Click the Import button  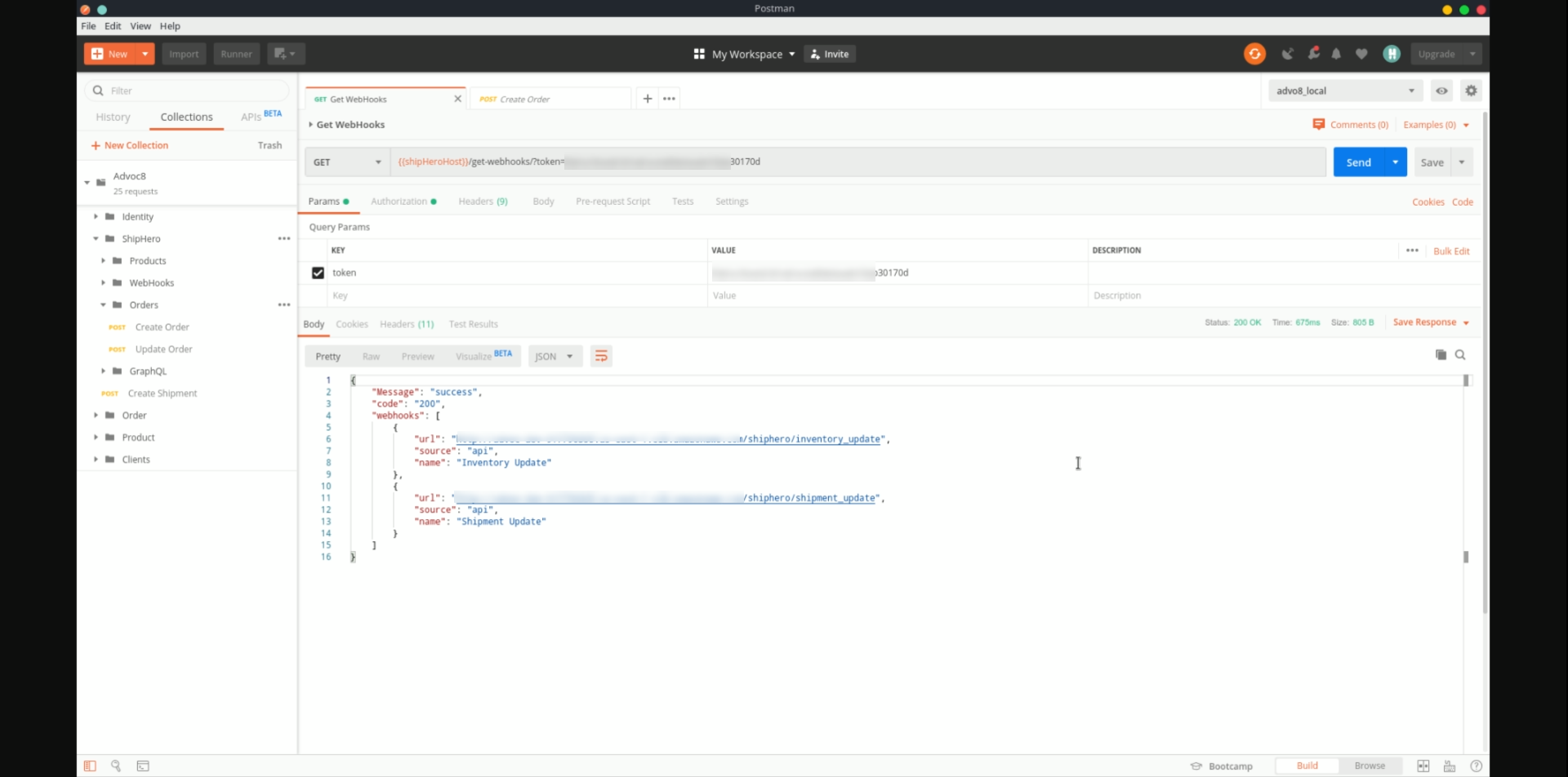184,54
